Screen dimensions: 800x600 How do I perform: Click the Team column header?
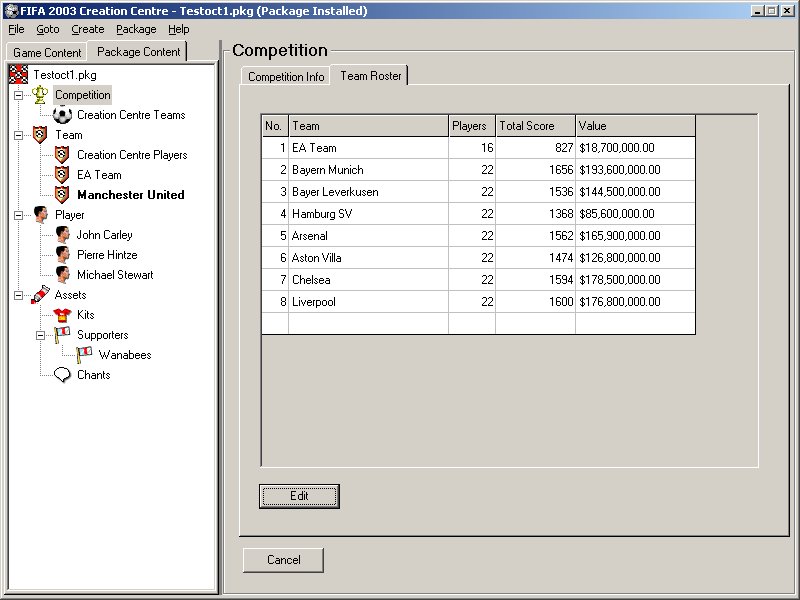[x=369, y=126]
